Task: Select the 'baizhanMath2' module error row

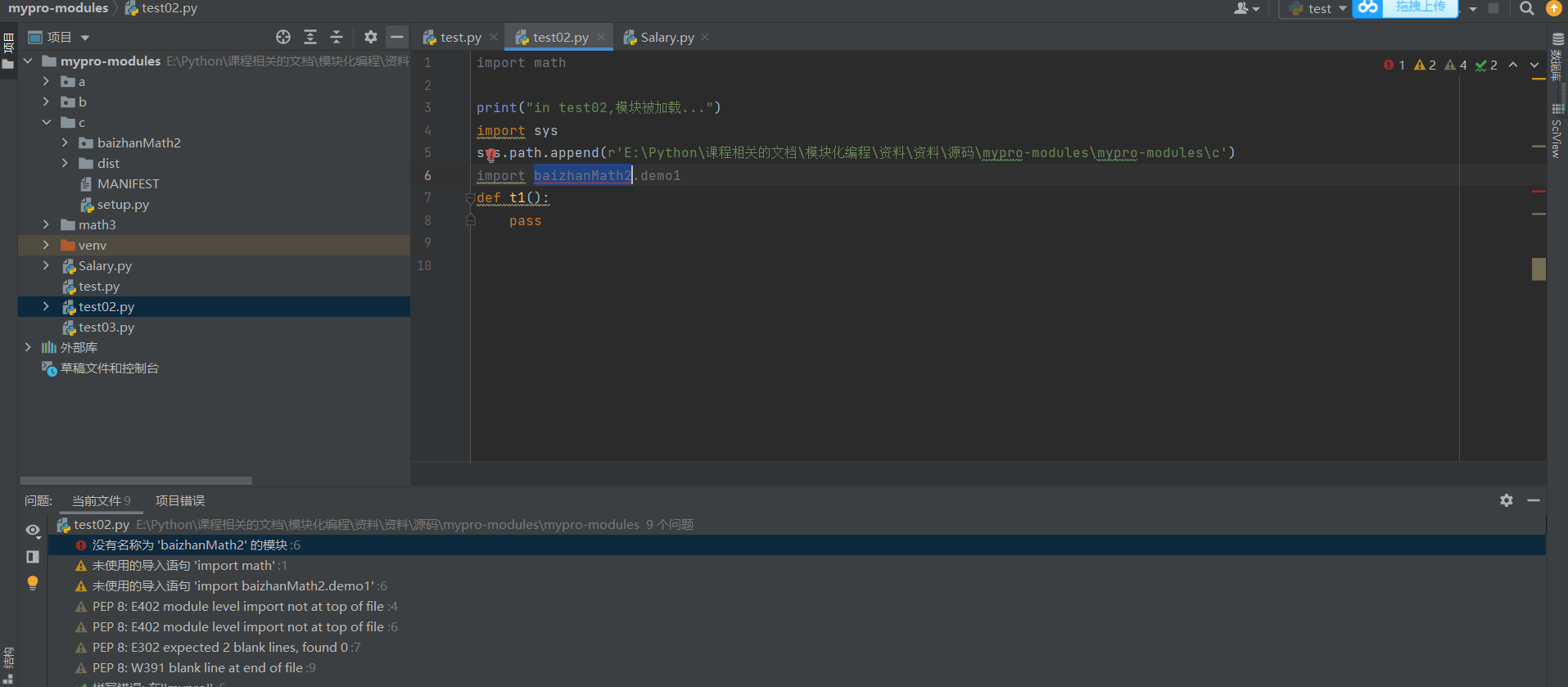Action: tap(797, 545)
